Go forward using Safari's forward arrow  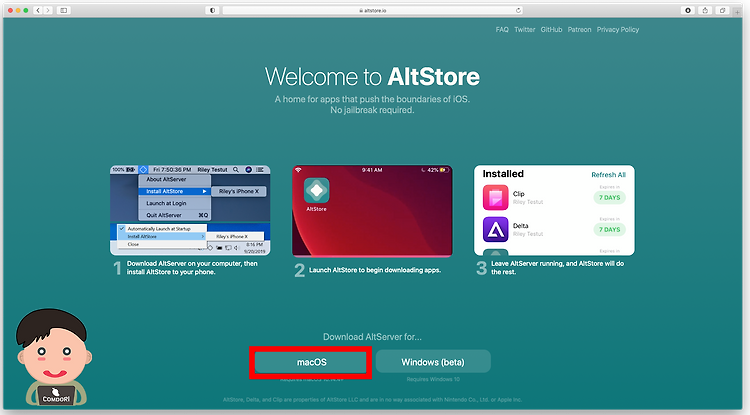click(x=48, y=10)
